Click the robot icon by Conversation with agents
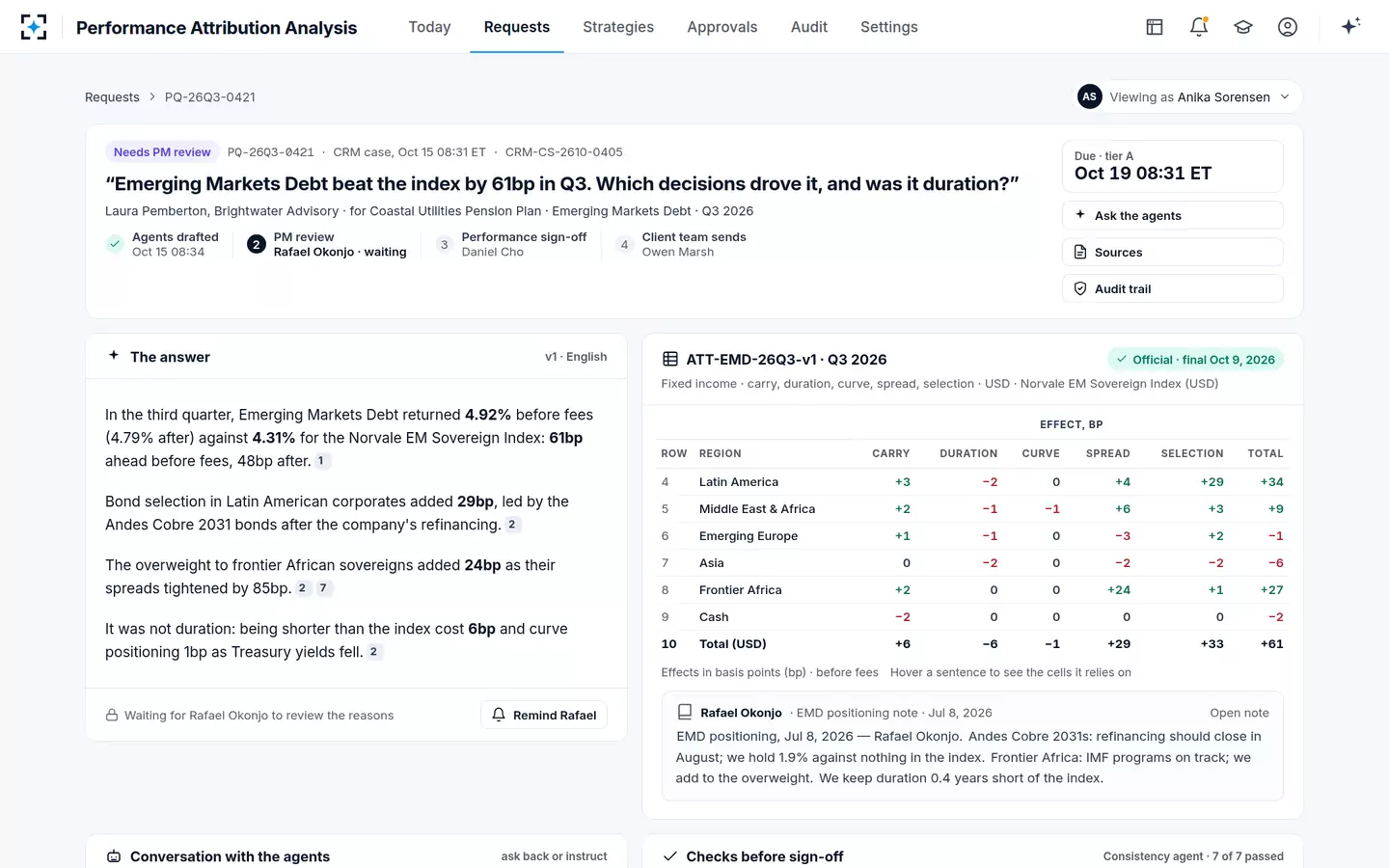This screenshot has height=868, width=1389. click(114, 856)
